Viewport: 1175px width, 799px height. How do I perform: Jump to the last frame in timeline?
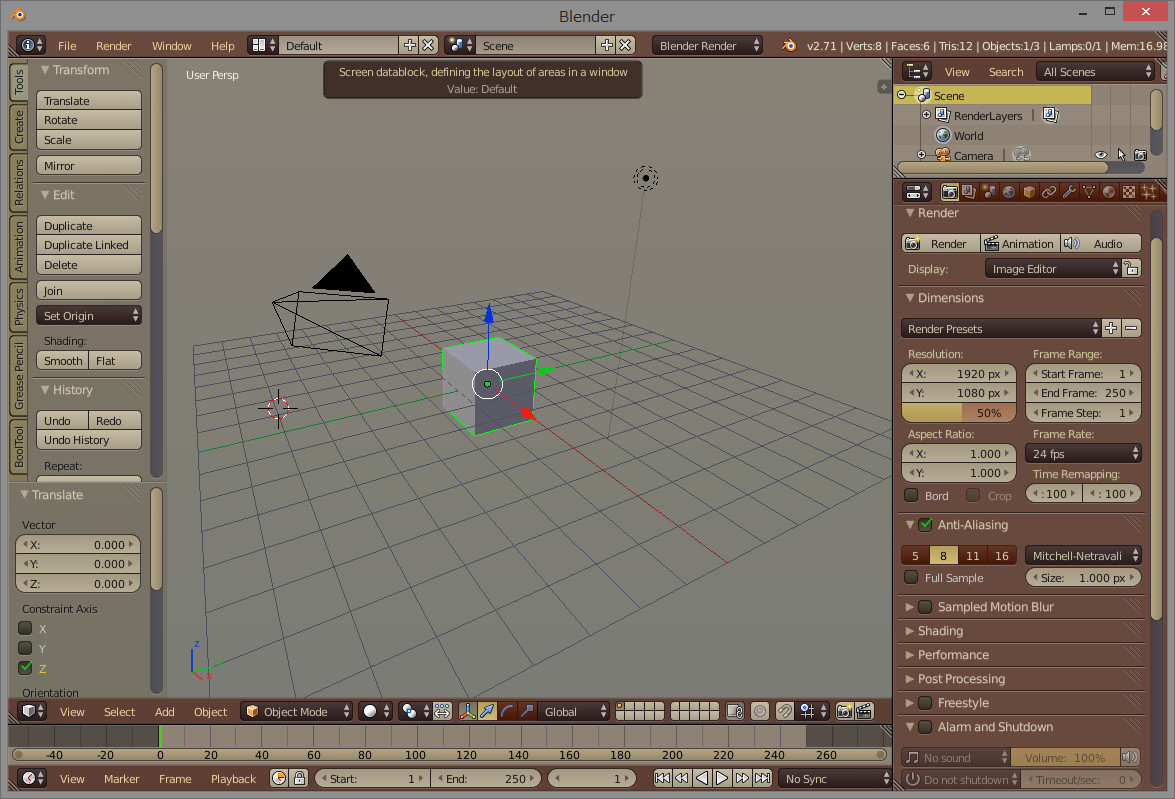click(x=762, y=778)
